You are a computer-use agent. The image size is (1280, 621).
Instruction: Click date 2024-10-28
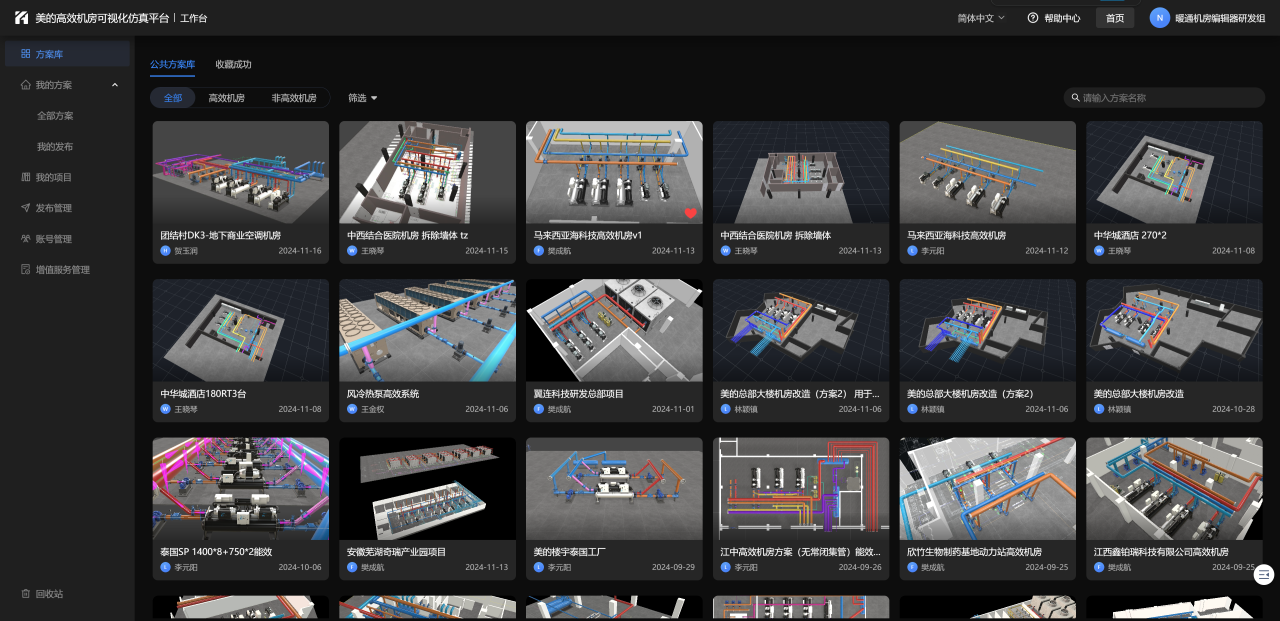1234,409
